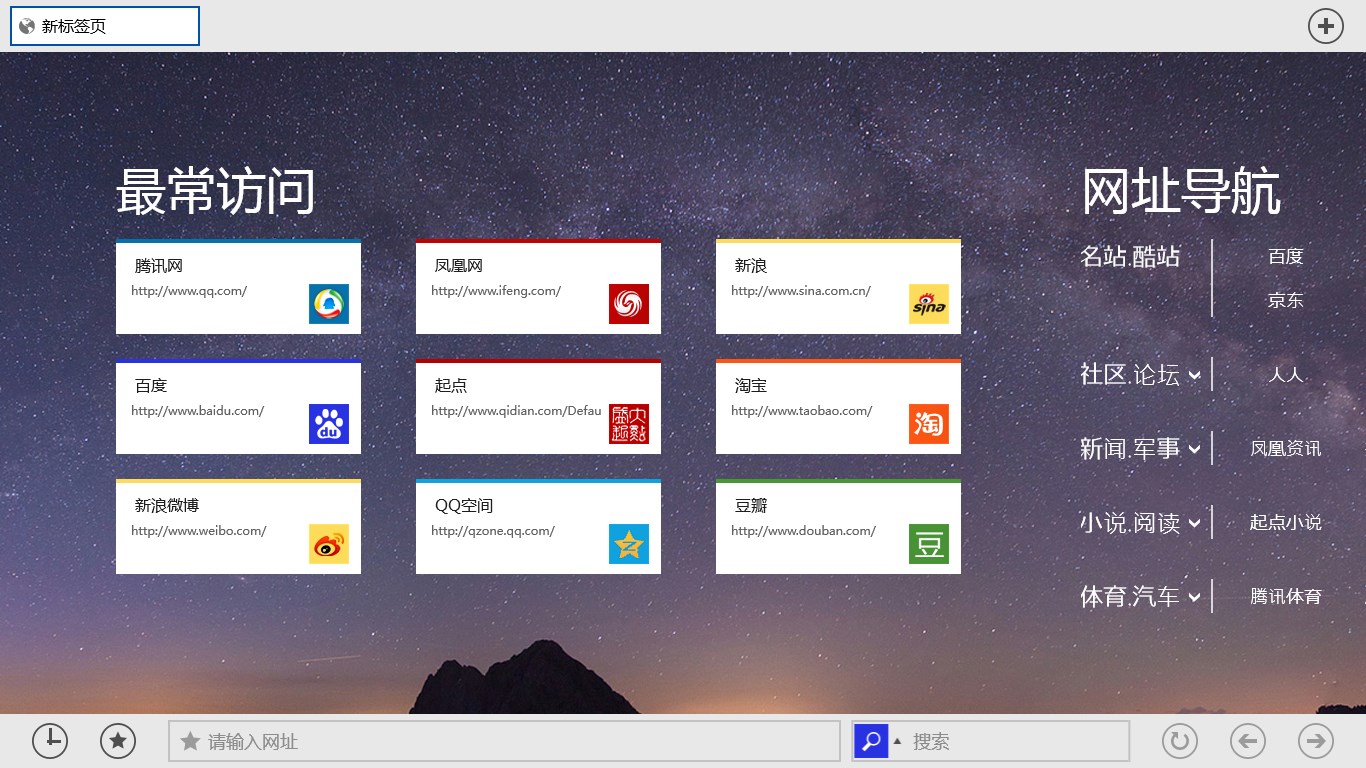Viewport: 1366px width, 768px height.
Task: Select 名站.酷站 navigation category
Action: (x=1130, y=257)
